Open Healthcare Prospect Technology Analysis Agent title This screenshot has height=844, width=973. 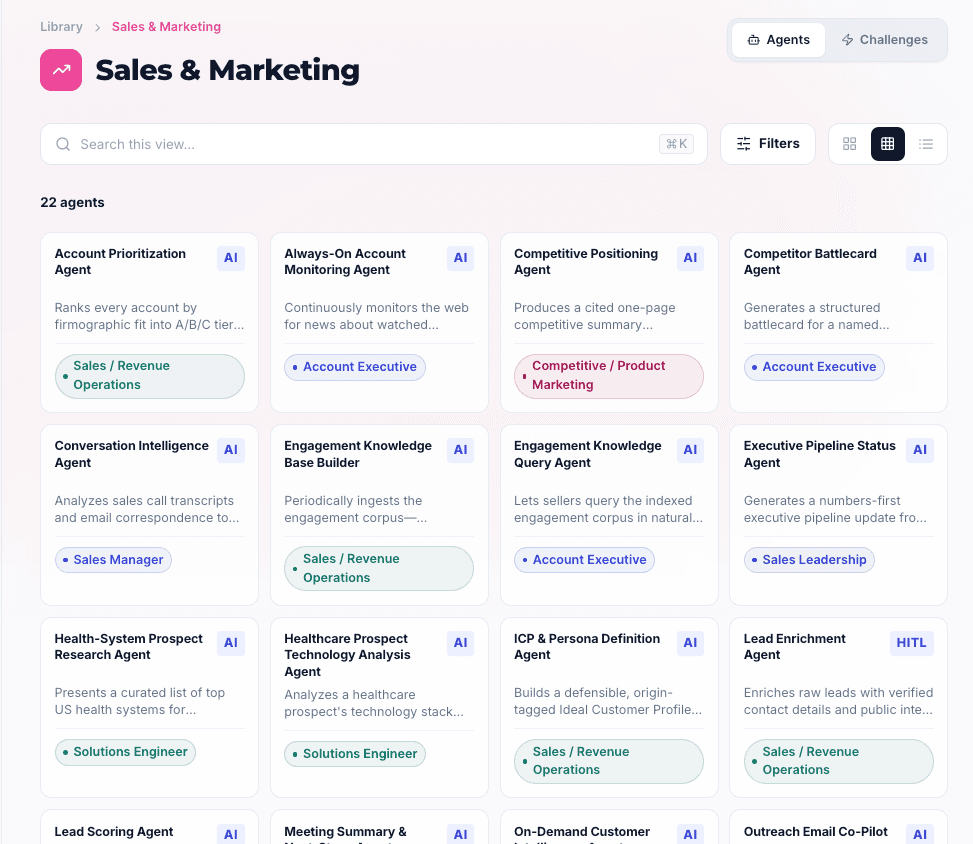click(348, 655)
